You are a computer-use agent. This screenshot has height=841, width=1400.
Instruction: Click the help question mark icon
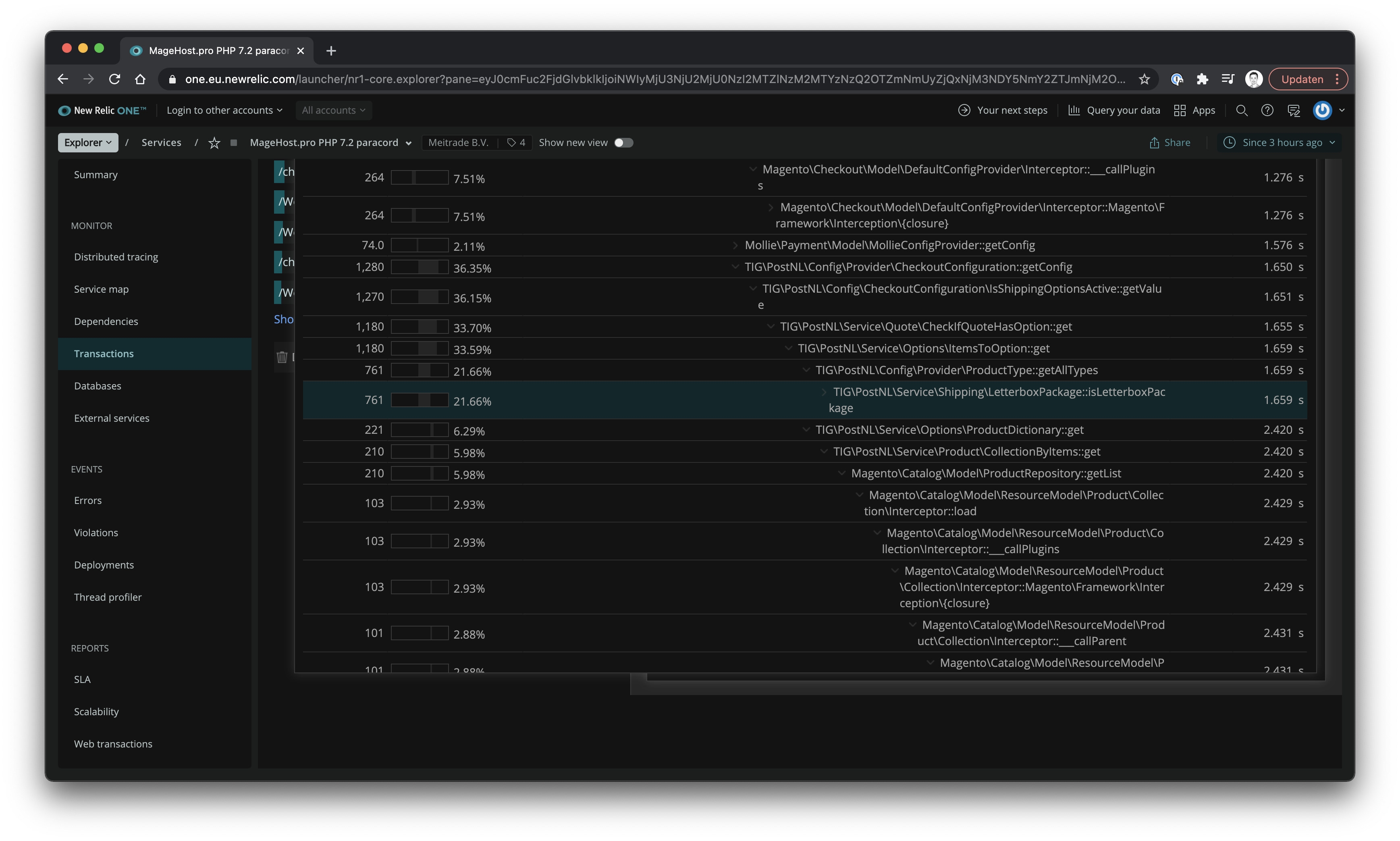1267,110
